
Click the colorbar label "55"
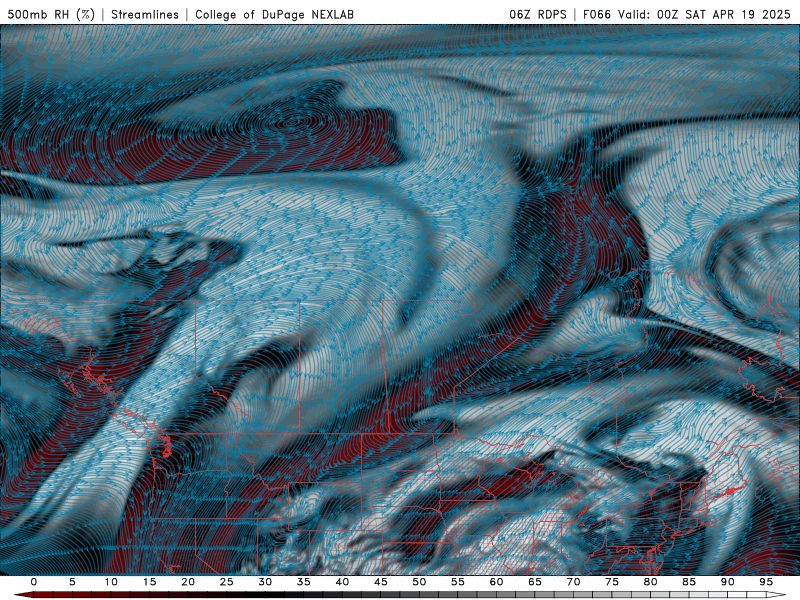coord(458,582)
